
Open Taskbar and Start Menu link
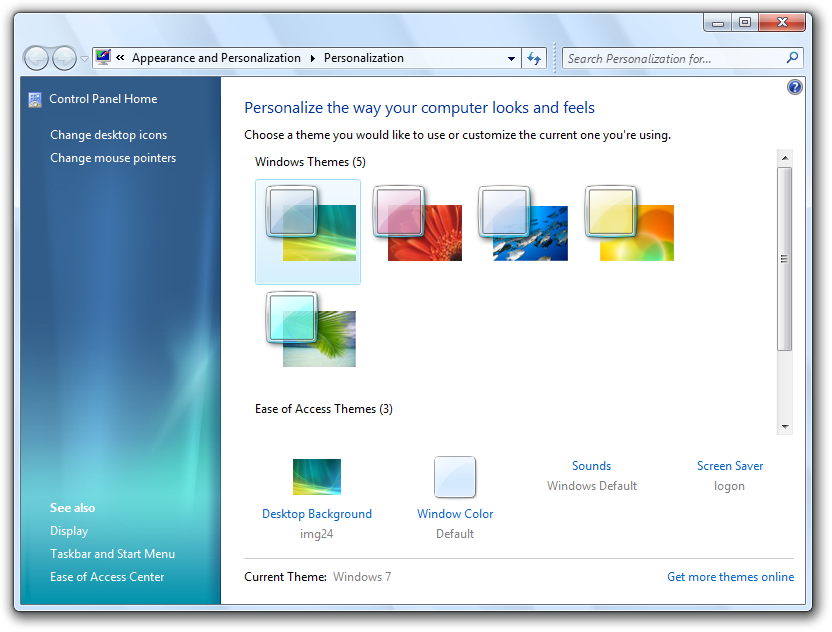click(112, 554)
